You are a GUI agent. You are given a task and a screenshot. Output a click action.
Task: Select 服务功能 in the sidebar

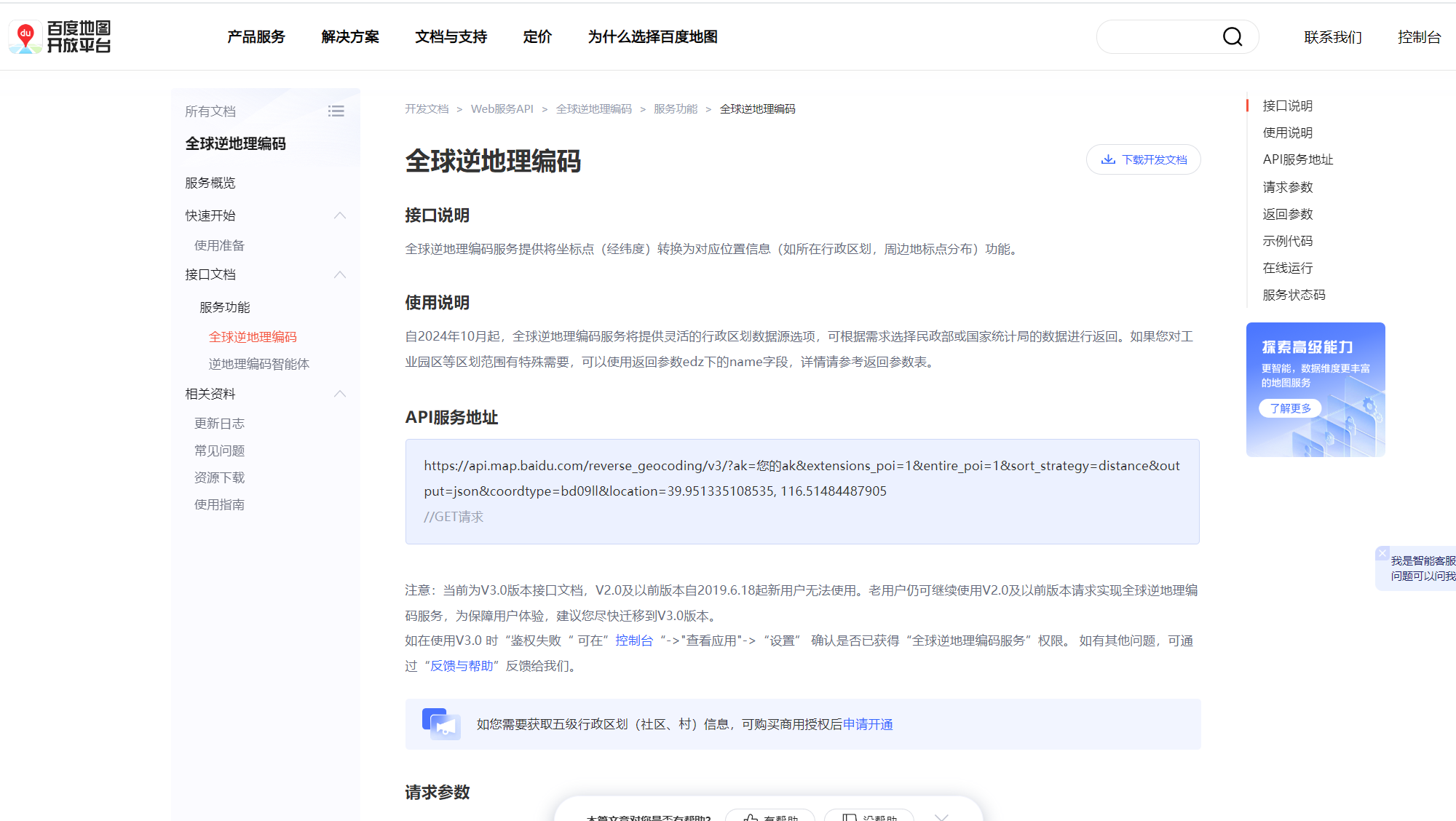[224, 307]
